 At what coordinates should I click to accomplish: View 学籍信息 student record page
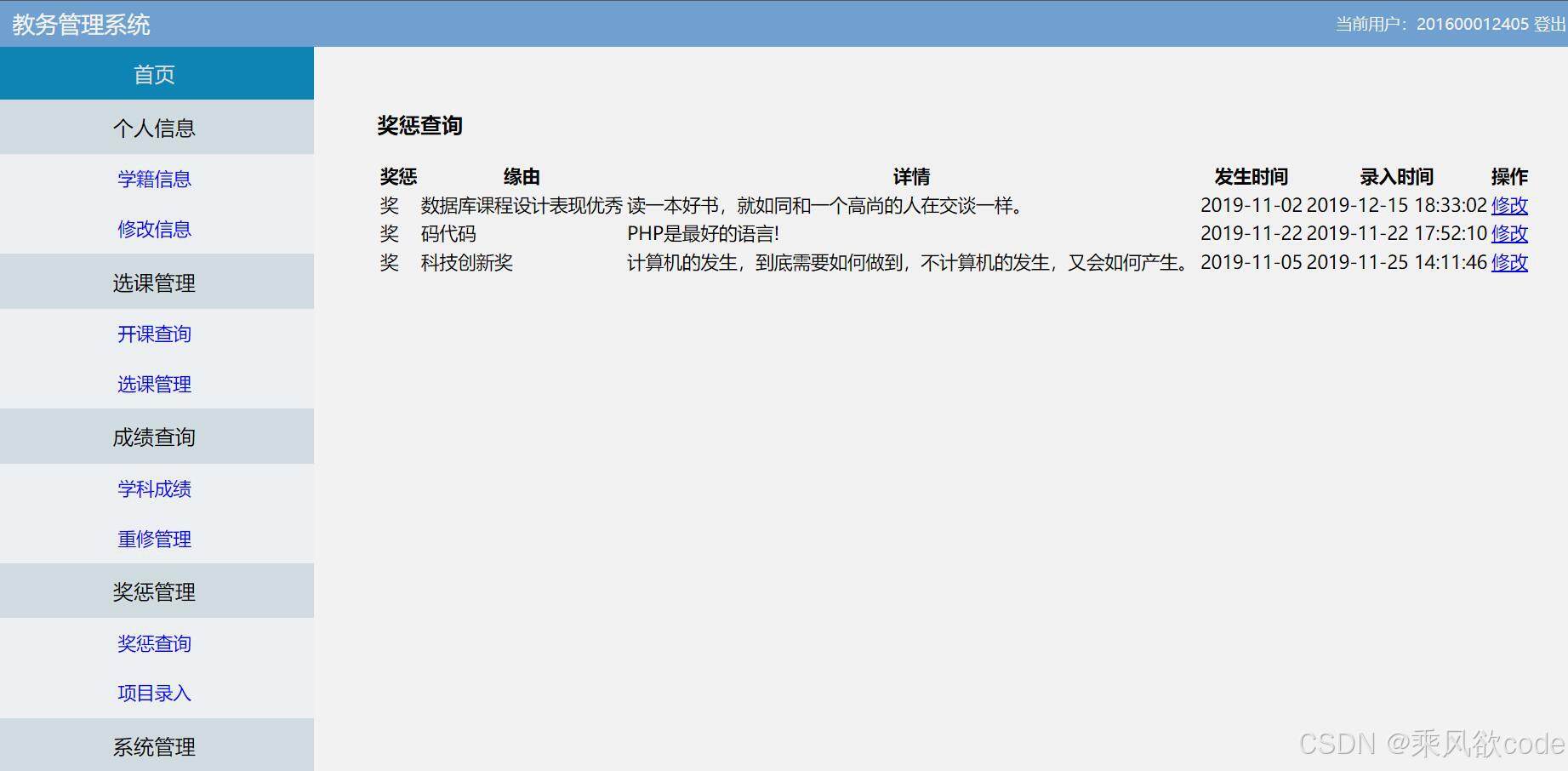[154, 179]
